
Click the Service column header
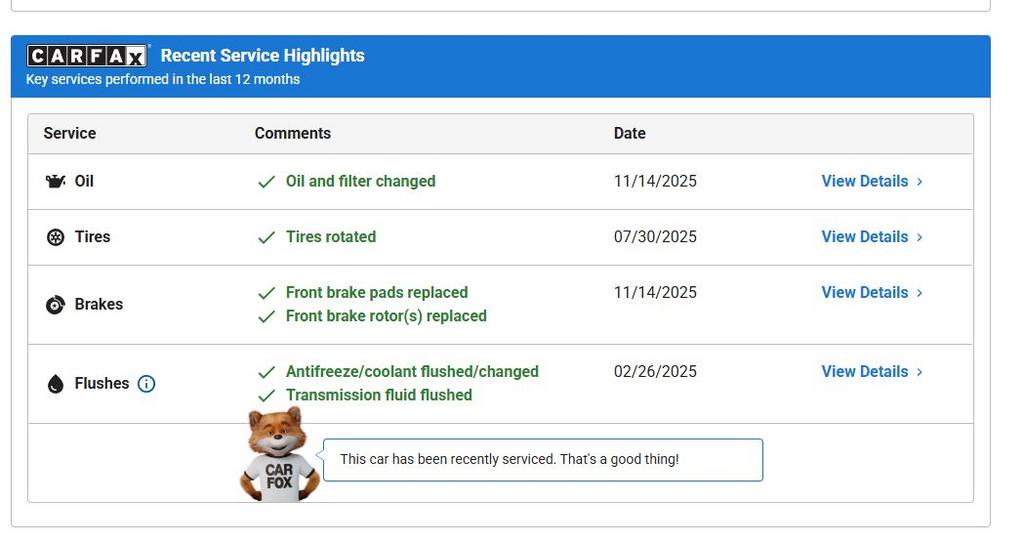(70, 133)
